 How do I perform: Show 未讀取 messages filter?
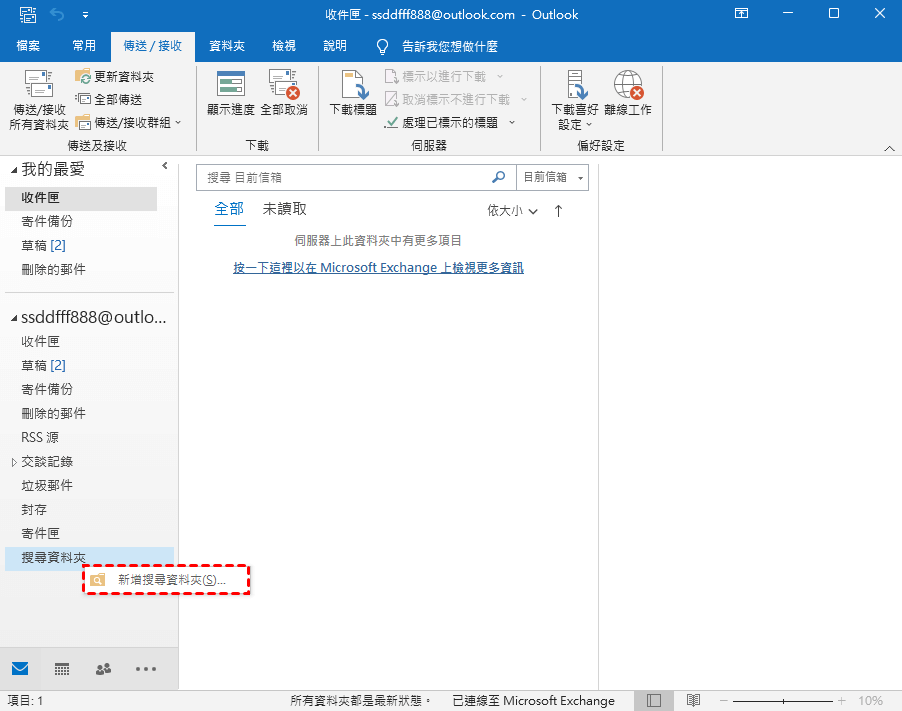(285, 209)
